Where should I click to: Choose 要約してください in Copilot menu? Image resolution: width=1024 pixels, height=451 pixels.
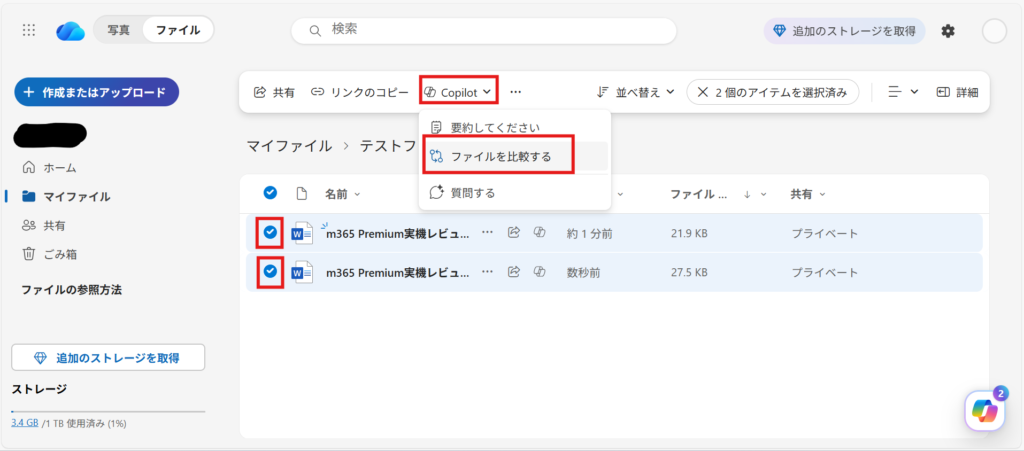click(x=495, y=128)
